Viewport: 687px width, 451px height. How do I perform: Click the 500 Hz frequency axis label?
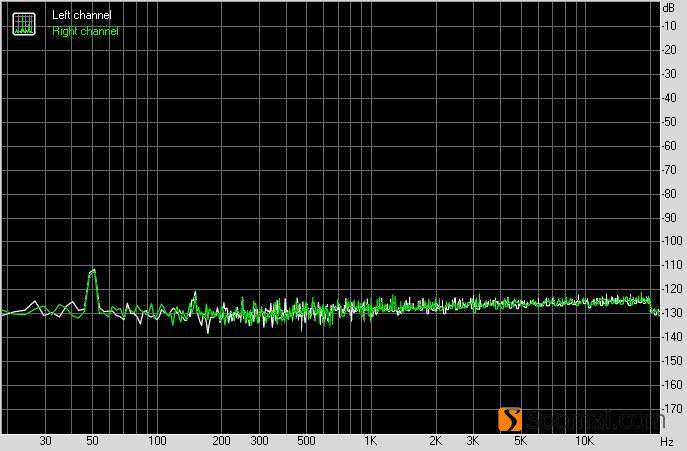tap(306, 441)
